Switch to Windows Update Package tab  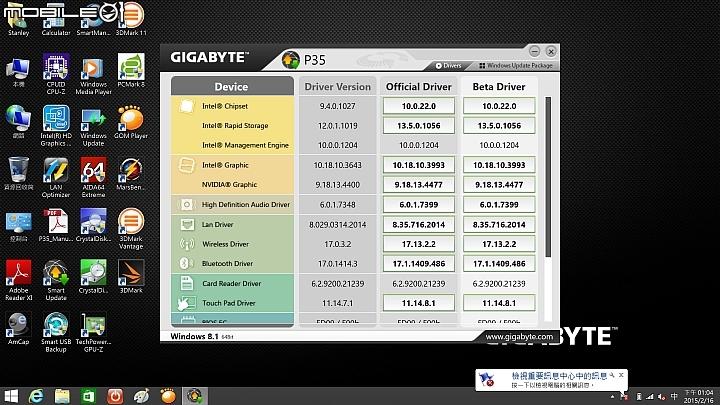pos(515,66)
